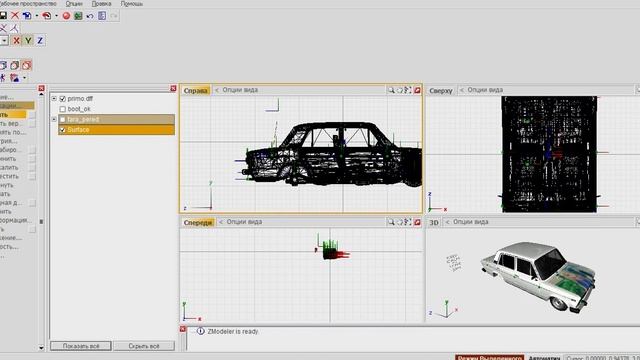Click the Спереди viewport label tab
The width and height of the screenshot is (640, 360).
(x=198, y=222)
